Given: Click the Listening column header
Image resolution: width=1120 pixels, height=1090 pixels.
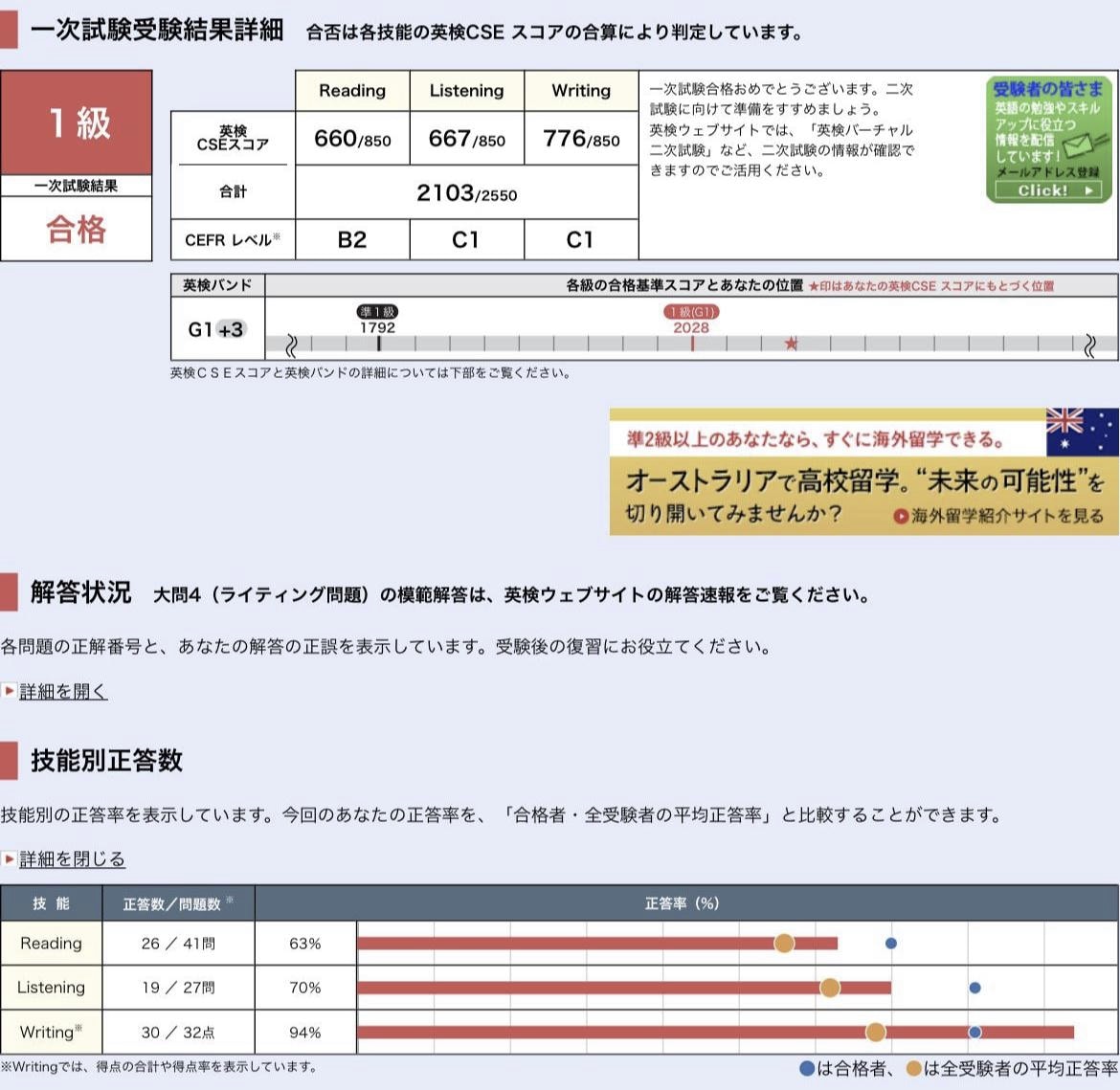Looking at the screenshot, I should coord(466,91).
